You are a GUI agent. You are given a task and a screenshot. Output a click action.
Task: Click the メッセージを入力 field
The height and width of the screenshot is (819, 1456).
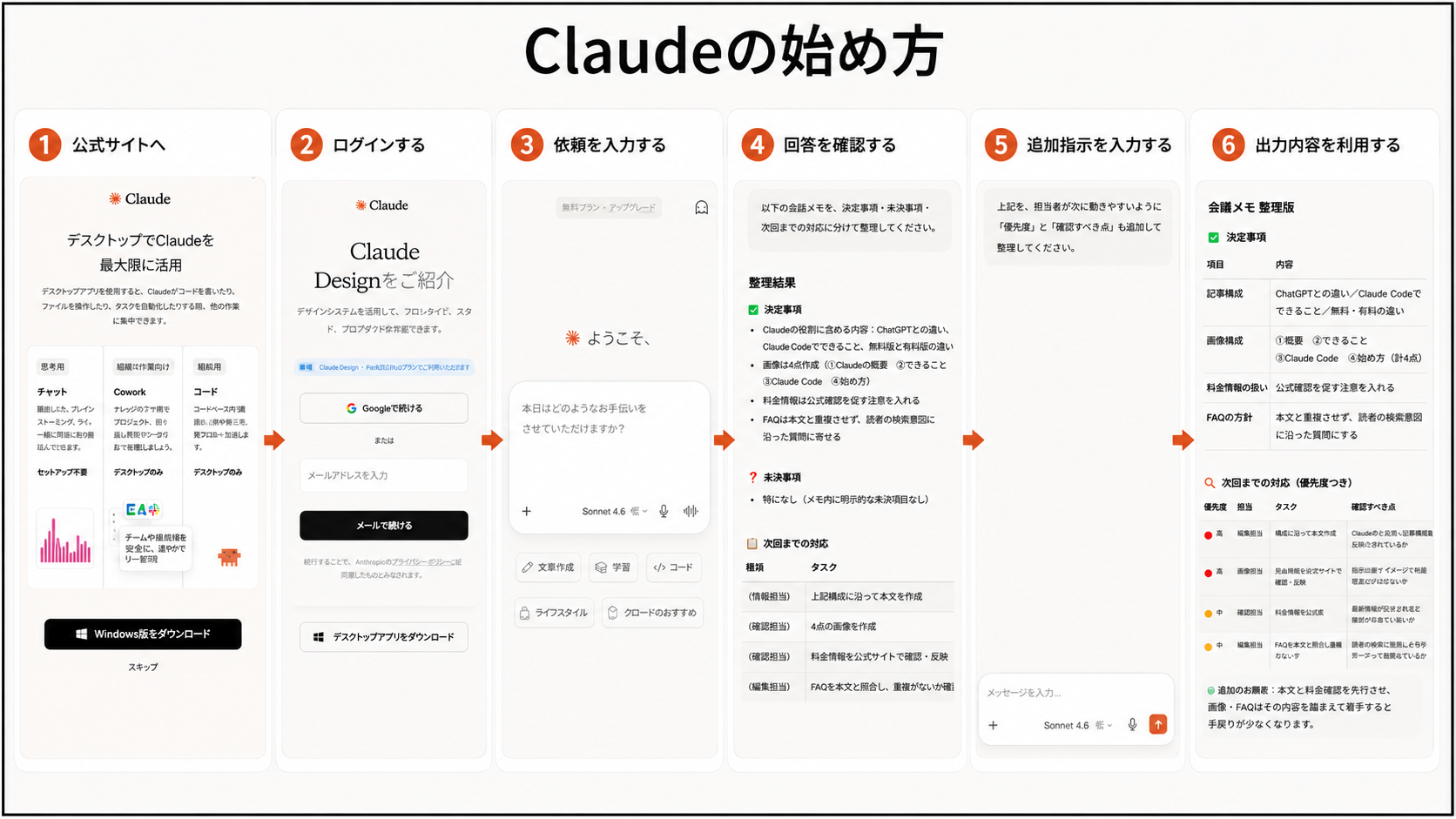[x=1075, y=693]
